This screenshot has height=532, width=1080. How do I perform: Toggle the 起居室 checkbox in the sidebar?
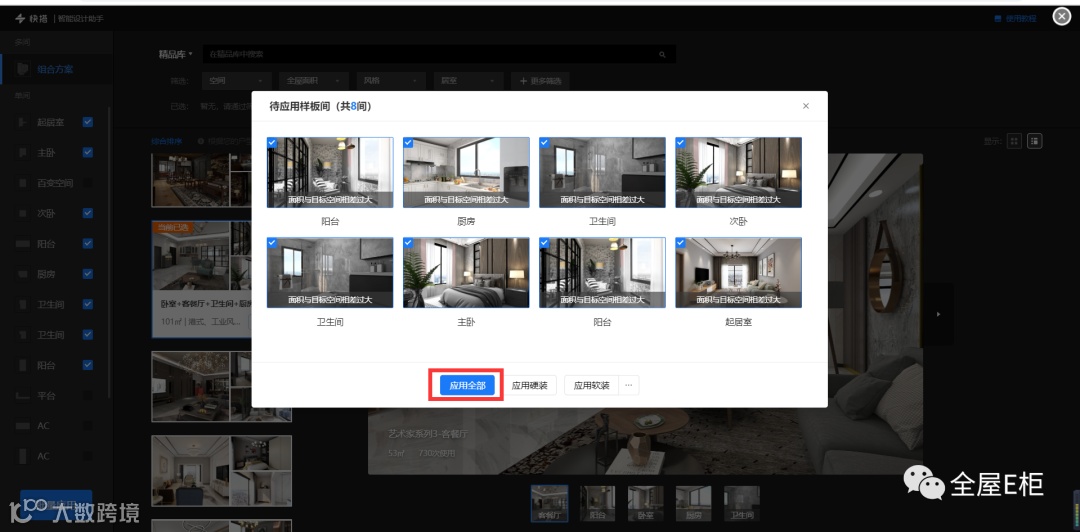pyautogui.click(x=87, y=122)
